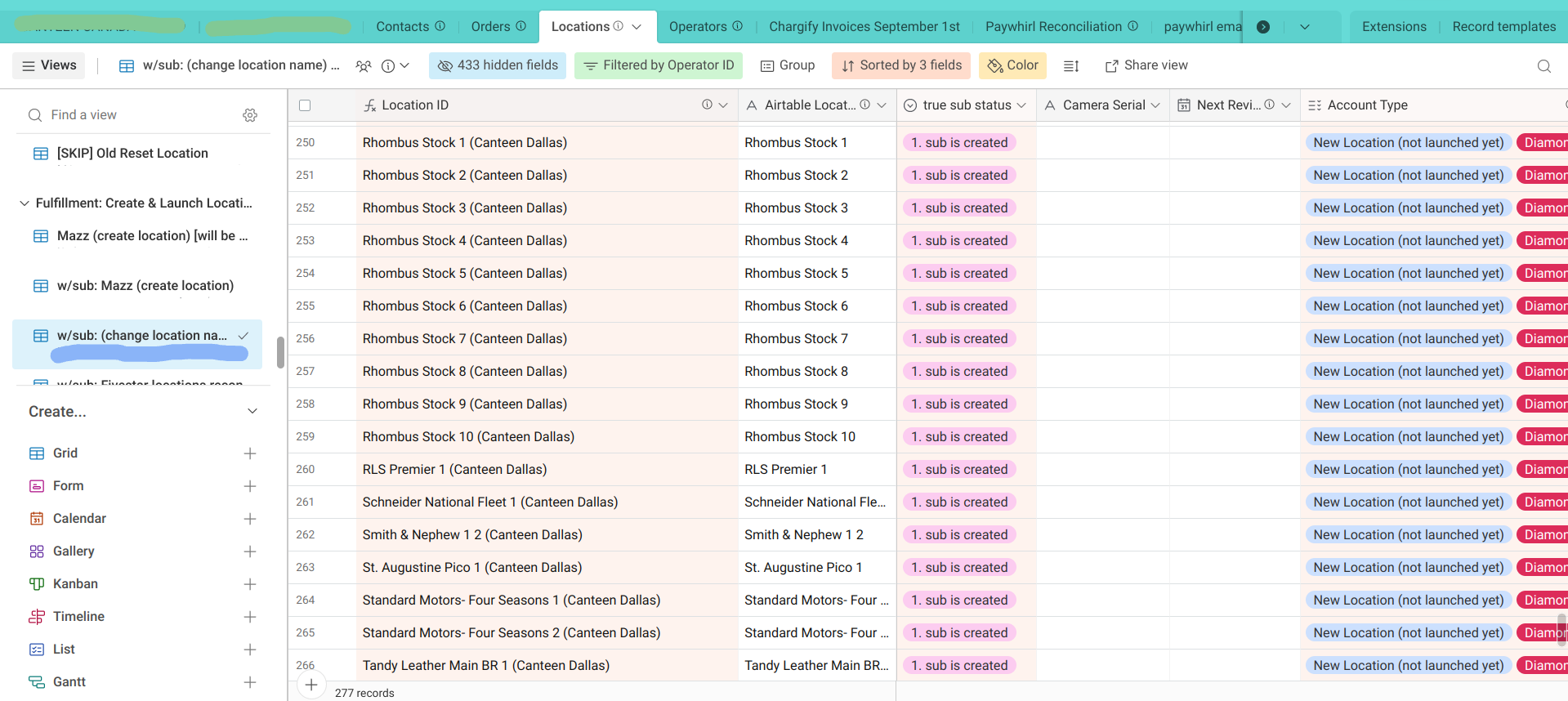Image resolution: width=1568 pixels, height=701 pixels.
Task: Click the text-type icon of Camera Serial field
Action: tap(1050, 105)
